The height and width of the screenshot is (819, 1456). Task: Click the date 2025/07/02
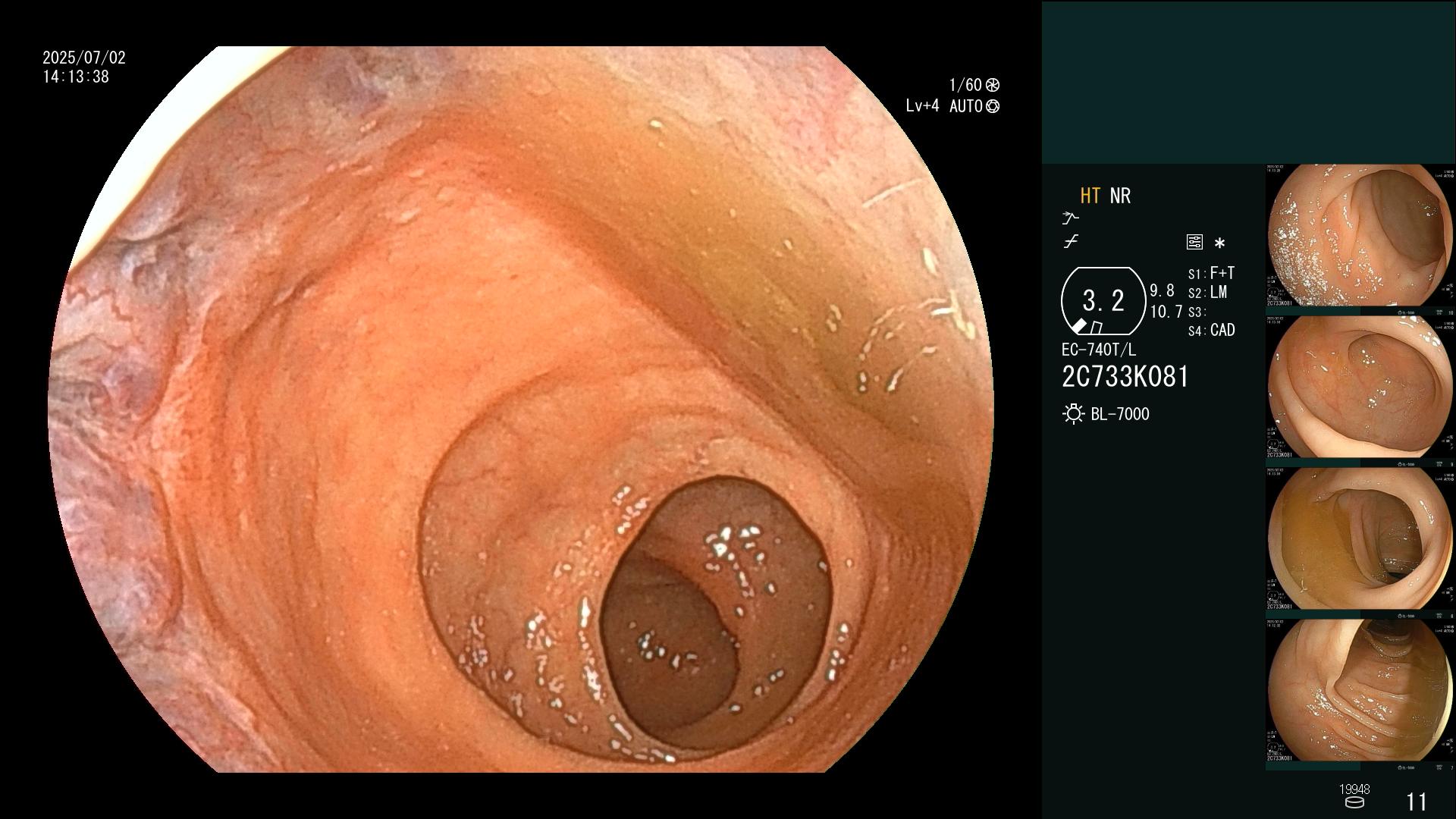tap(84, 58)
